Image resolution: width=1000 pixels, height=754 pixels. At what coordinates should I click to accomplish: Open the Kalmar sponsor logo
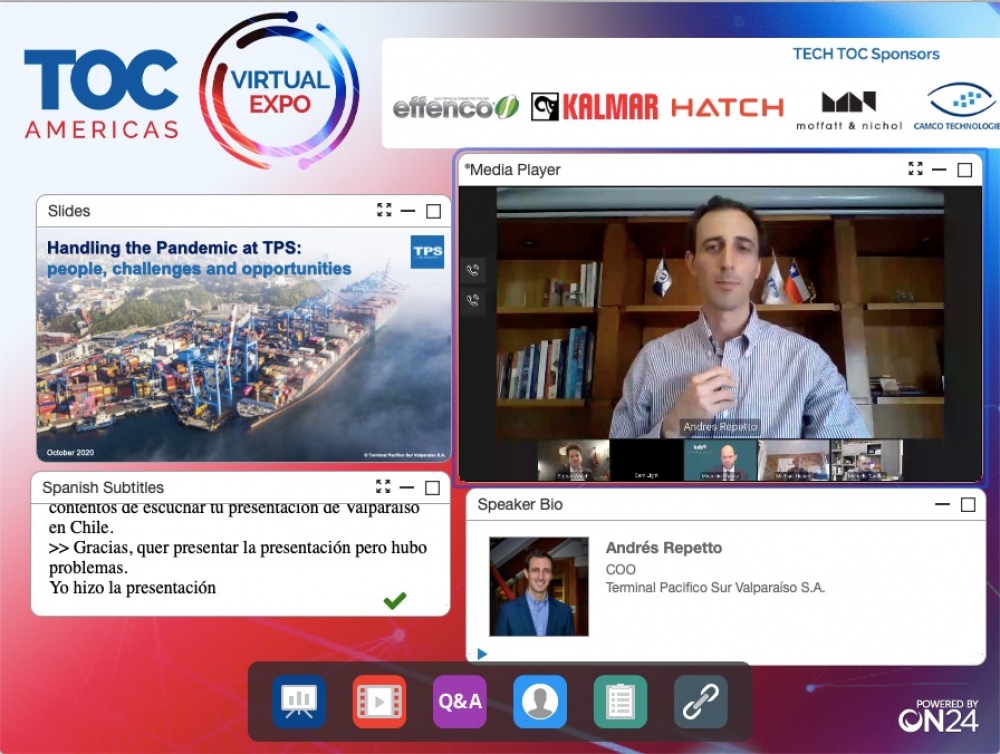coord(594,107)
